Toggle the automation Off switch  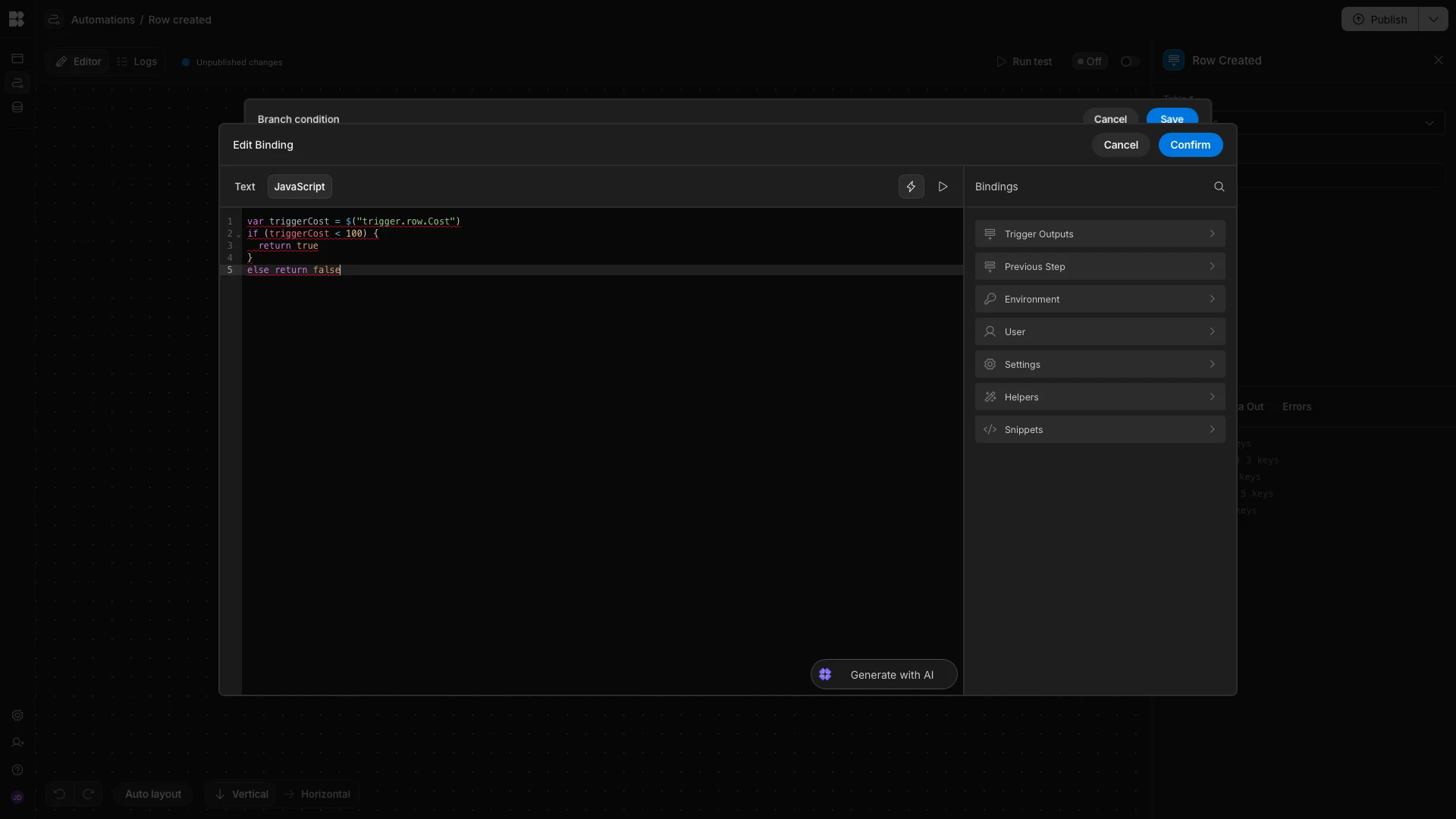(1129, 62)
